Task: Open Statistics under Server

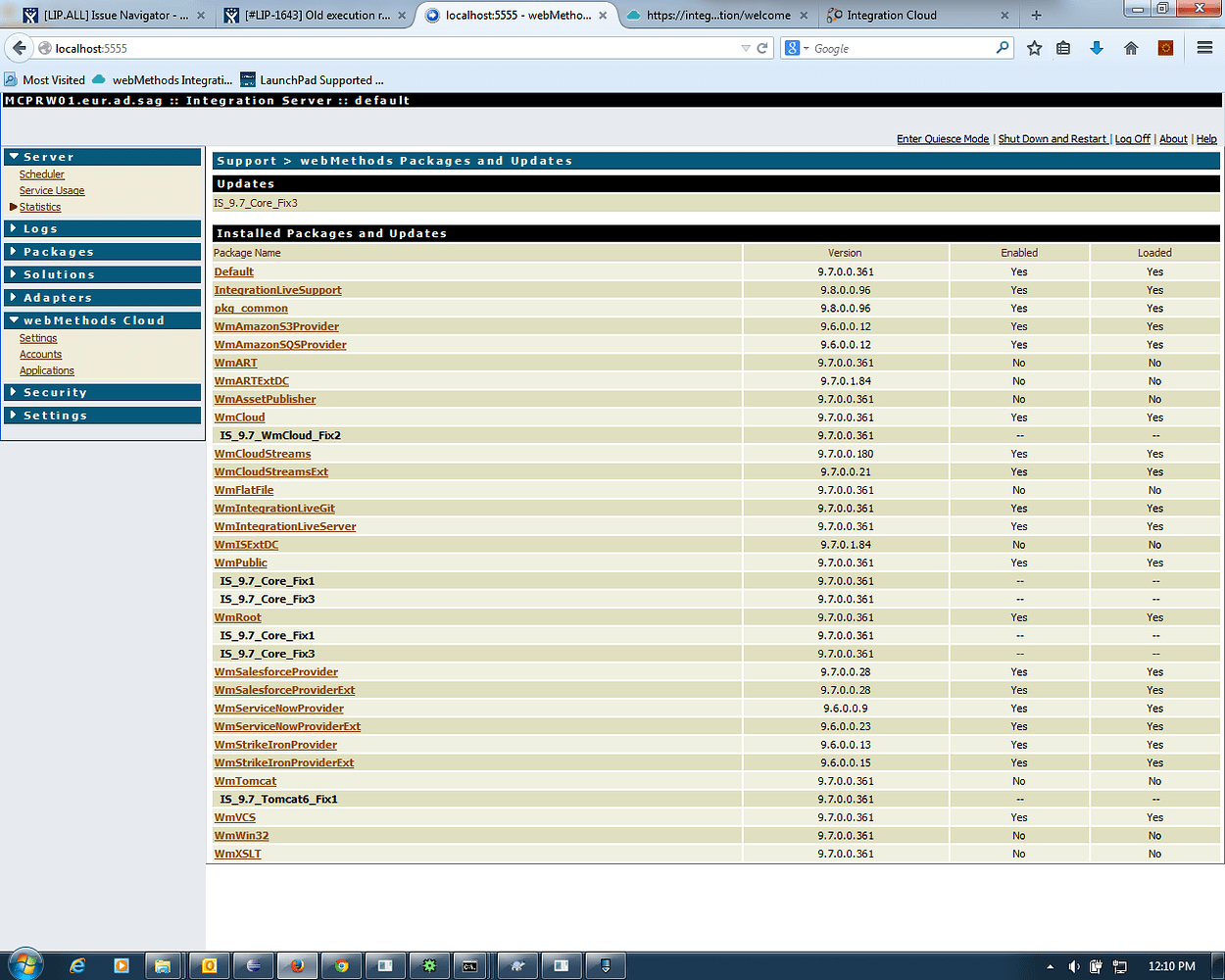Action: click(x=40, y=207)
